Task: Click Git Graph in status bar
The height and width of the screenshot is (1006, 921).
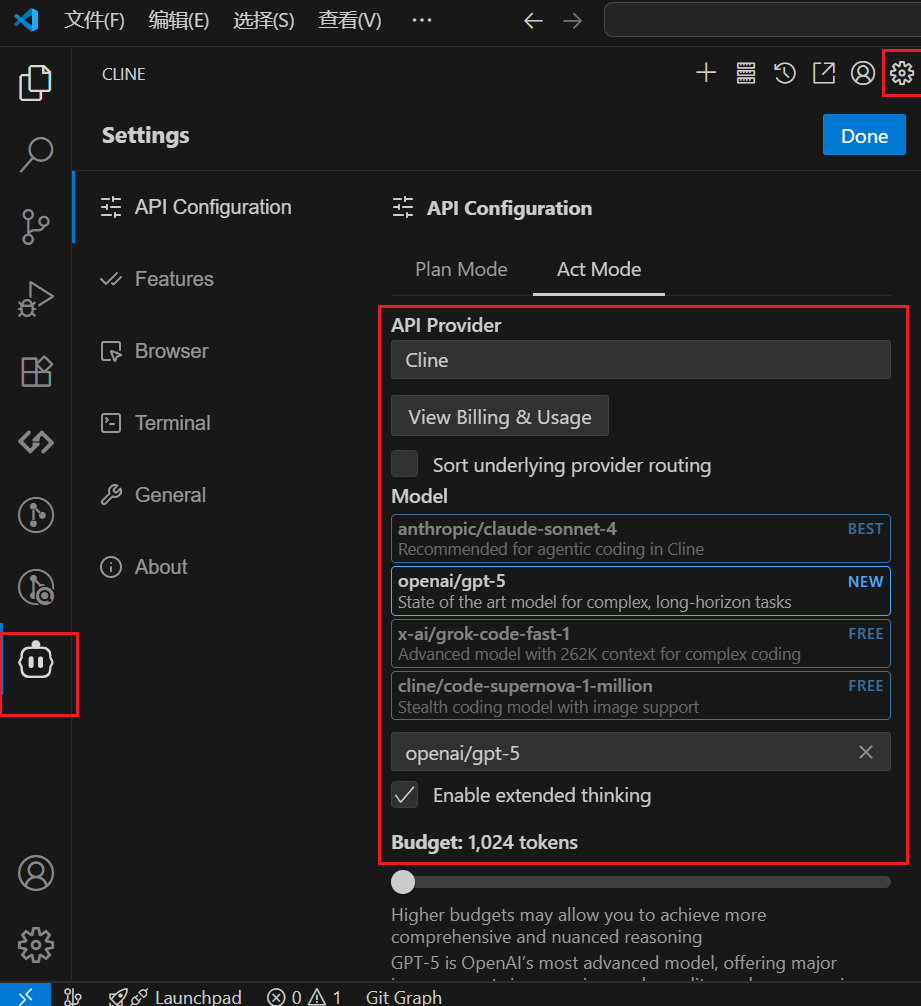Action: [403, 996]
